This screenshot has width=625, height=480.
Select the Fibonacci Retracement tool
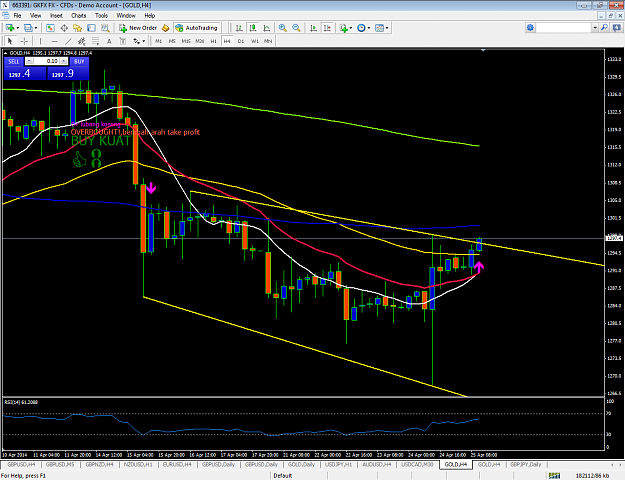pos(96,41)
